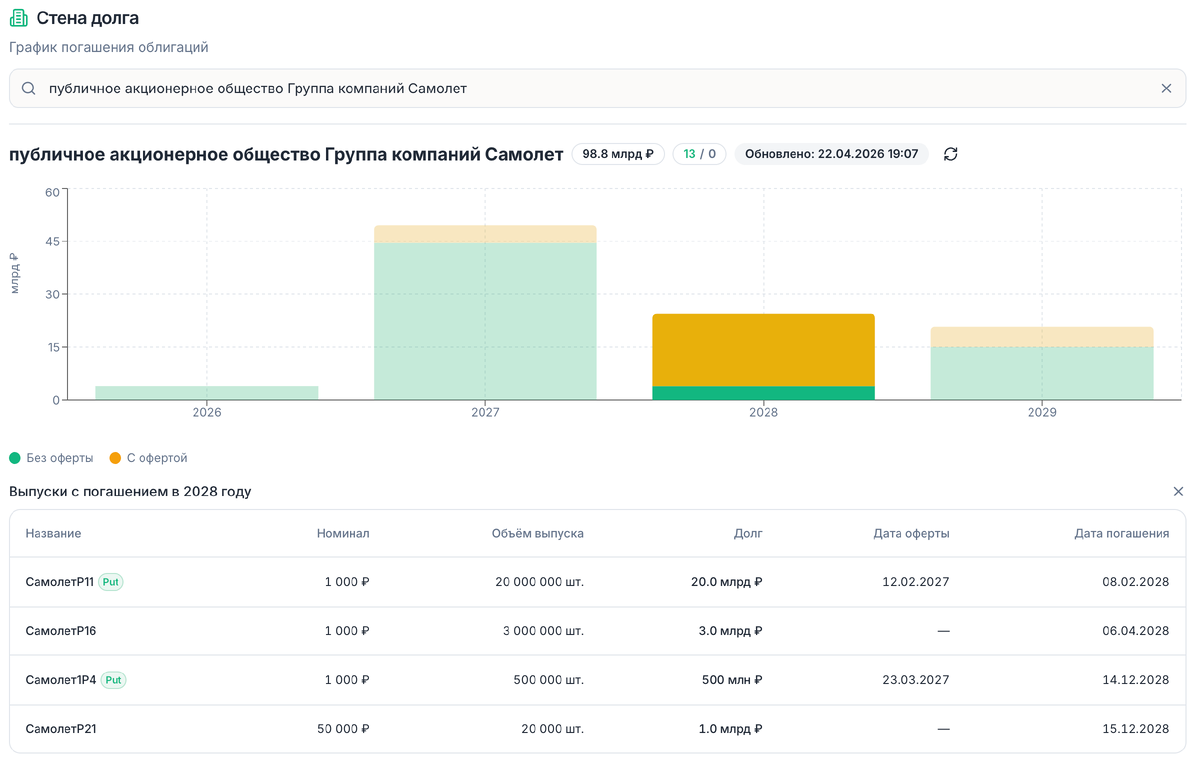The image size is (1200, 762).
Task: Click the 'Стена долга' page title
Action: [88, 18]
